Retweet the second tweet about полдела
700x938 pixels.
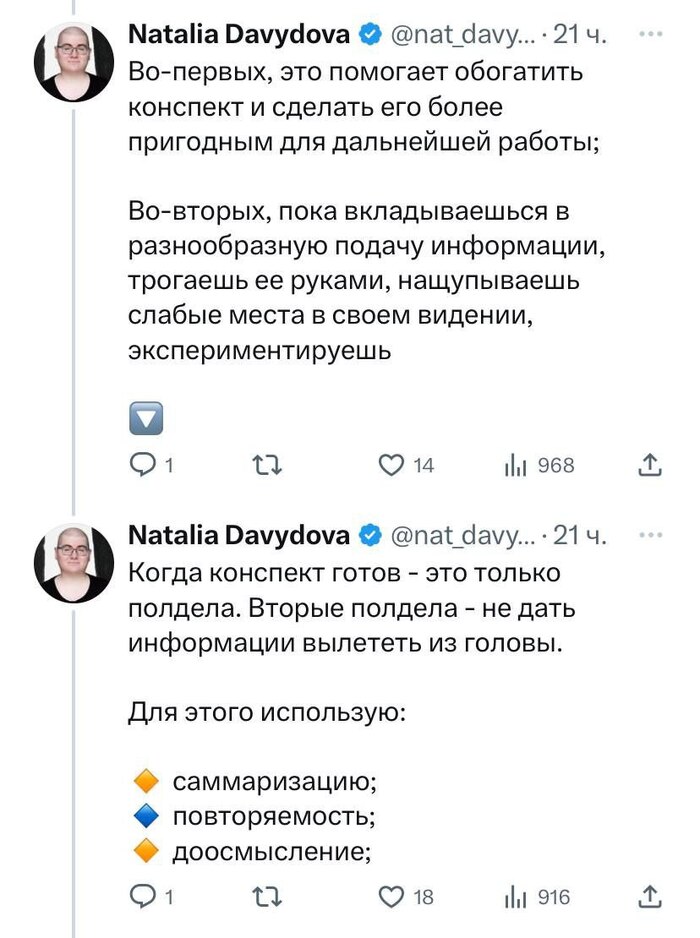[267, 896]
